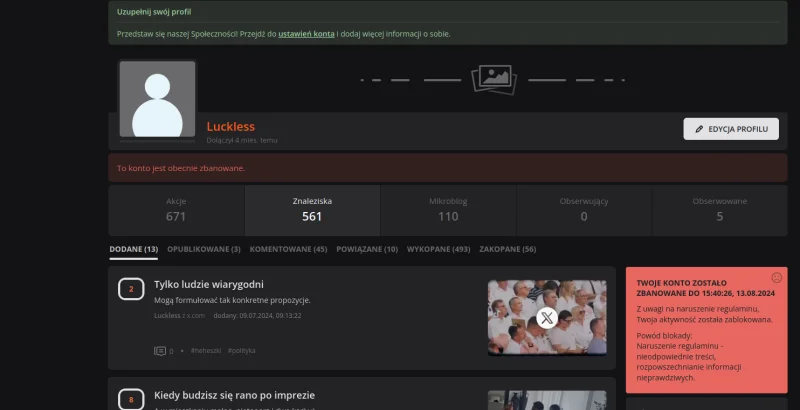Click the banner image placeholder icon
This screenshot has width=800, height=410.
click(x=493, y=79)
